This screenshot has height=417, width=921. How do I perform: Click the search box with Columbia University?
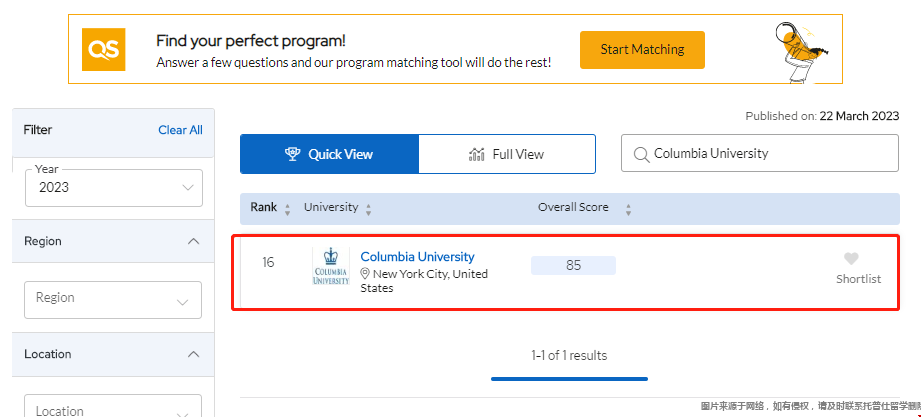coord(760,153)
